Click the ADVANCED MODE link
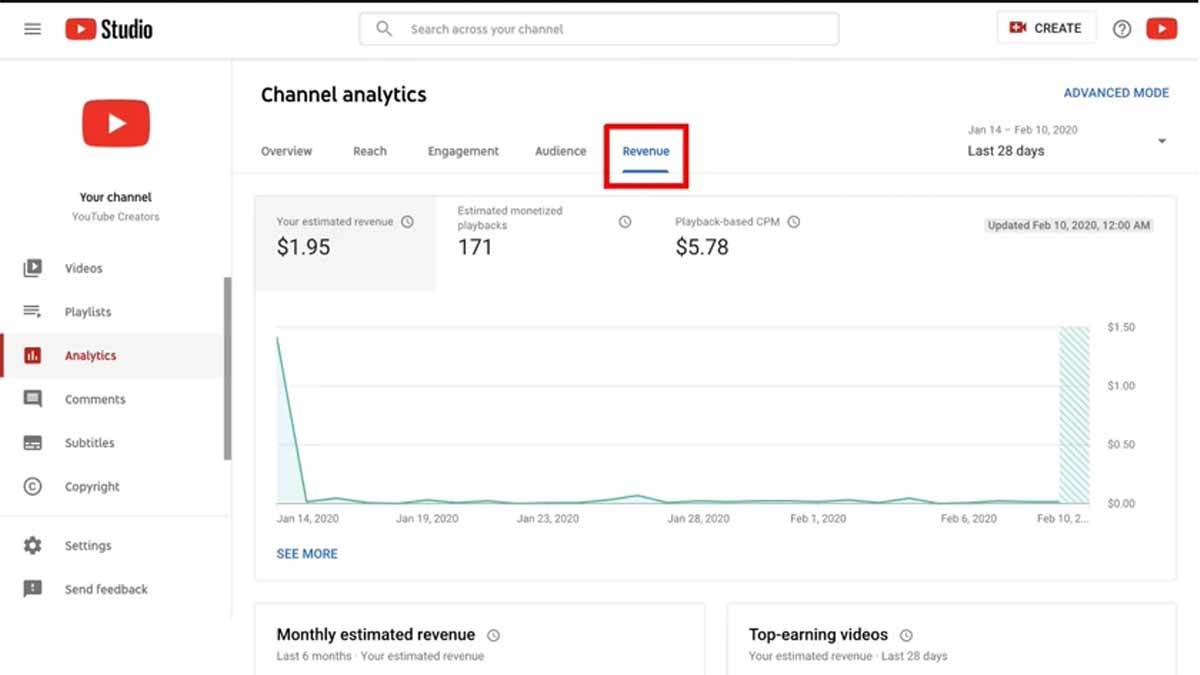 [1116, 93]
